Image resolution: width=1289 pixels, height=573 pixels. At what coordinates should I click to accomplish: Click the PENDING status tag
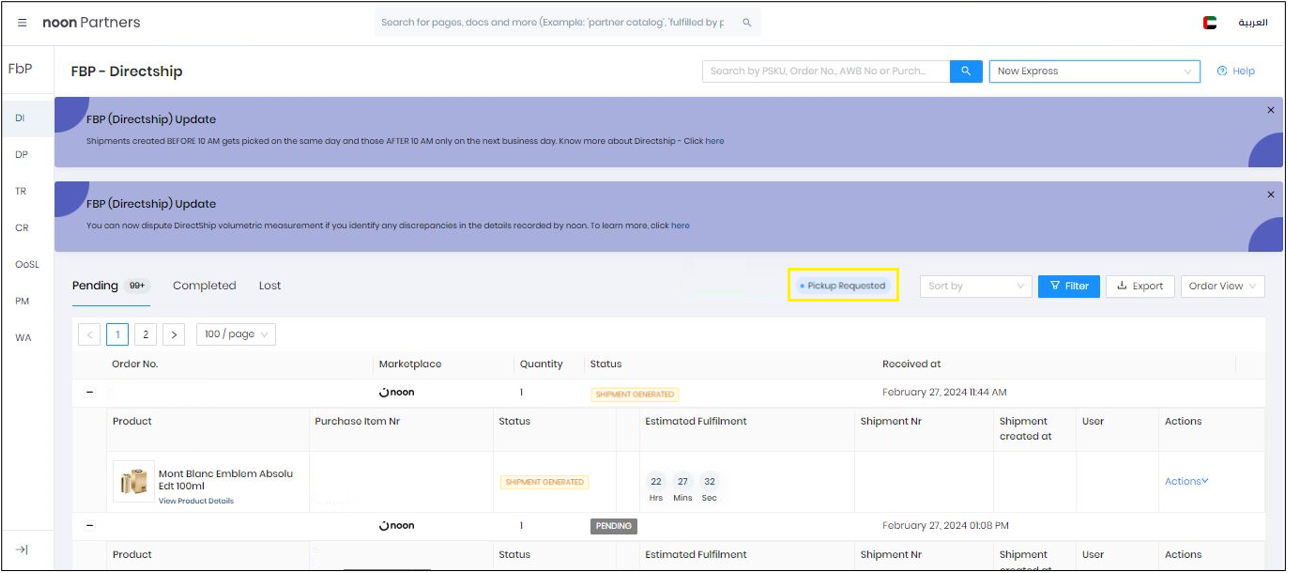pyautogui.click(x=614, y=526)
